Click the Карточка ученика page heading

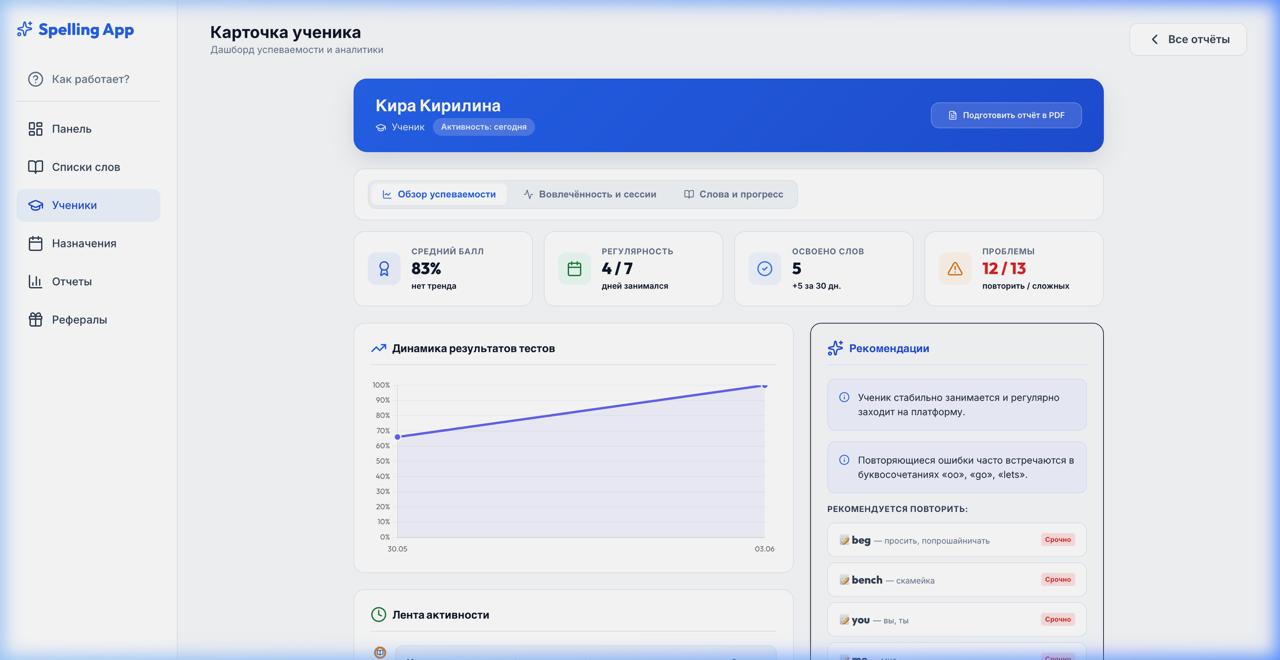coord(285,32)
